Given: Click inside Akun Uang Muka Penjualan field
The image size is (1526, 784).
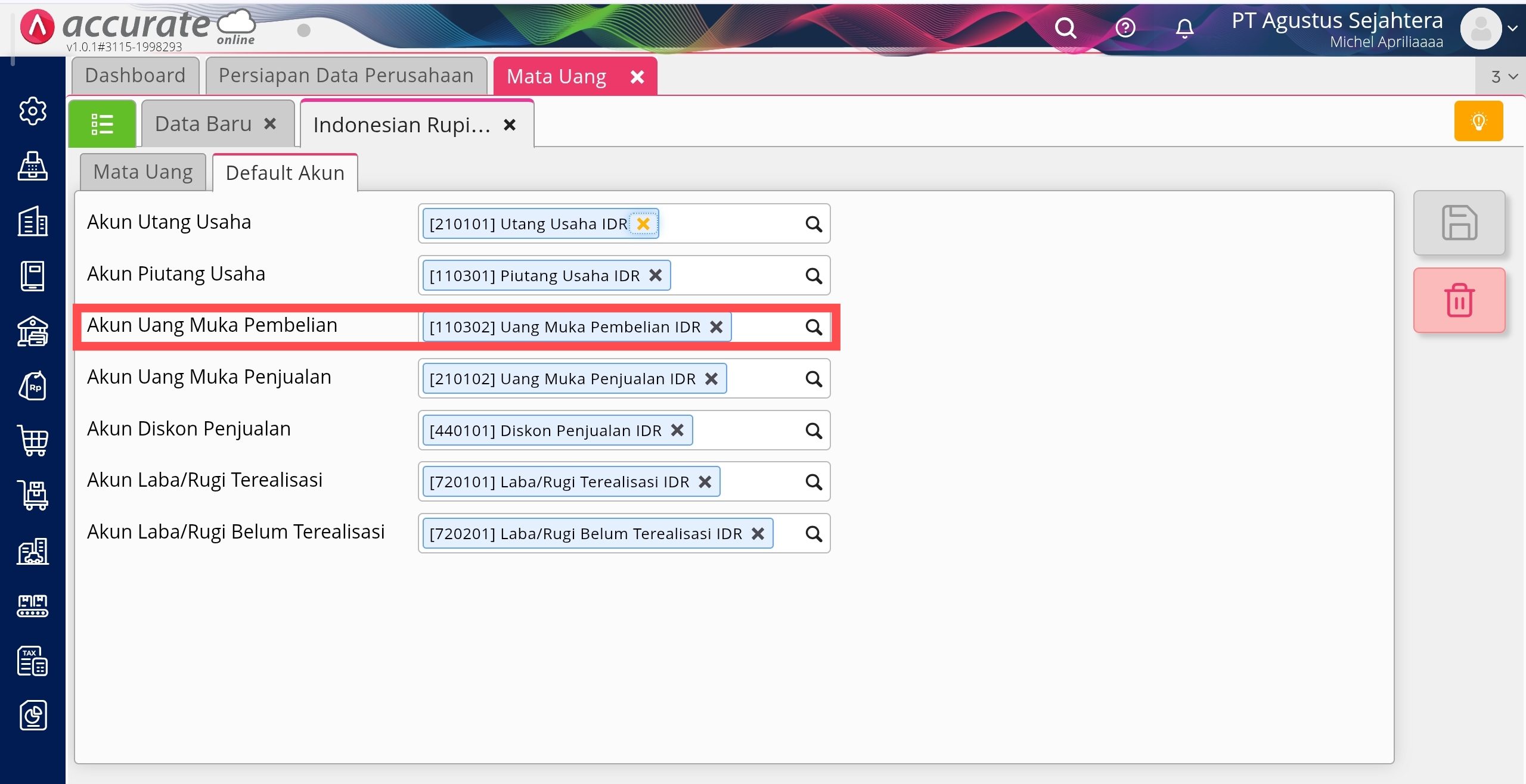Looking at the screenshot, I should 763,379.
